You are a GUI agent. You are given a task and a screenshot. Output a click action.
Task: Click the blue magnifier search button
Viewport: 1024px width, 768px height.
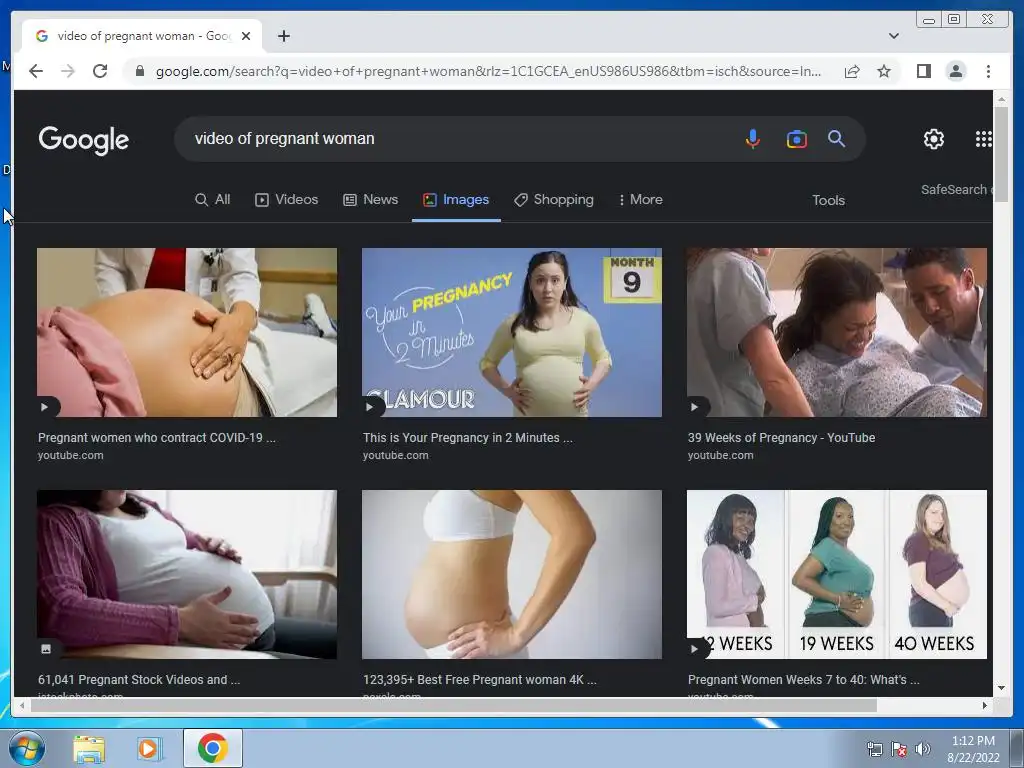click(x=837, y=138)
